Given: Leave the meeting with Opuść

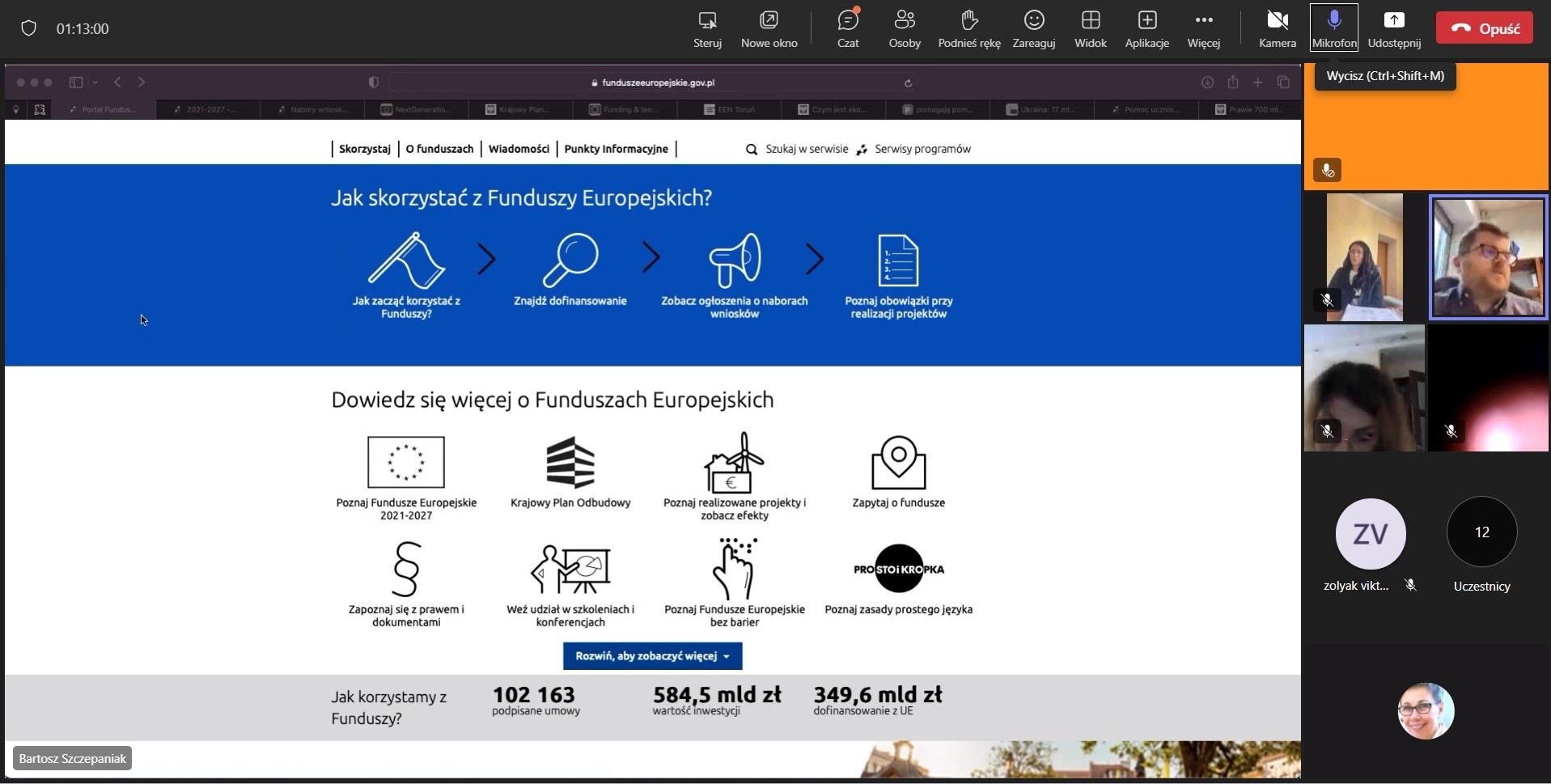Looking at the screenshot, I should click(1484, 28).
